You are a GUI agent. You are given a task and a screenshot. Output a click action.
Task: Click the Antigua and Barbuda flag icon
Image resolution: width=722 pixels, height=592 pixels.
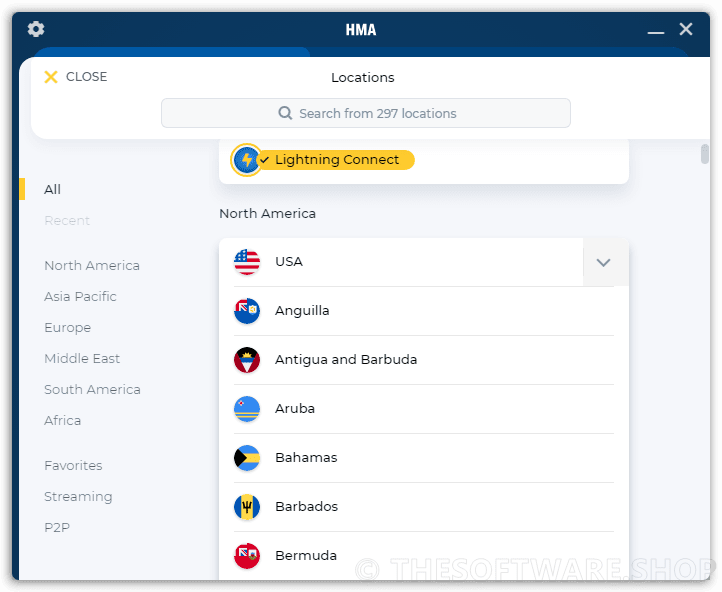247,360
